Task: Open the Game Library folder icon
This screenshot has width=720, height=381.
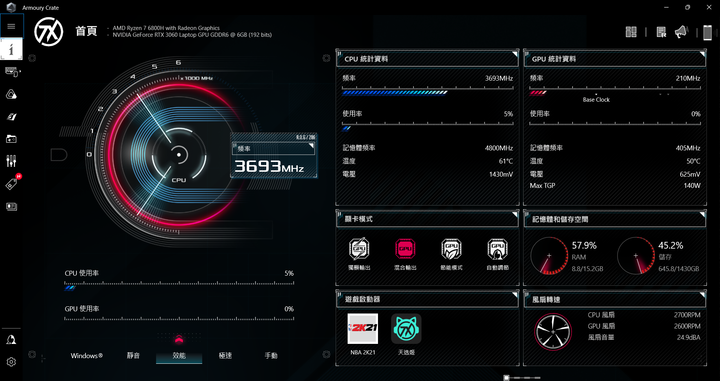Action: click(11, 139)
